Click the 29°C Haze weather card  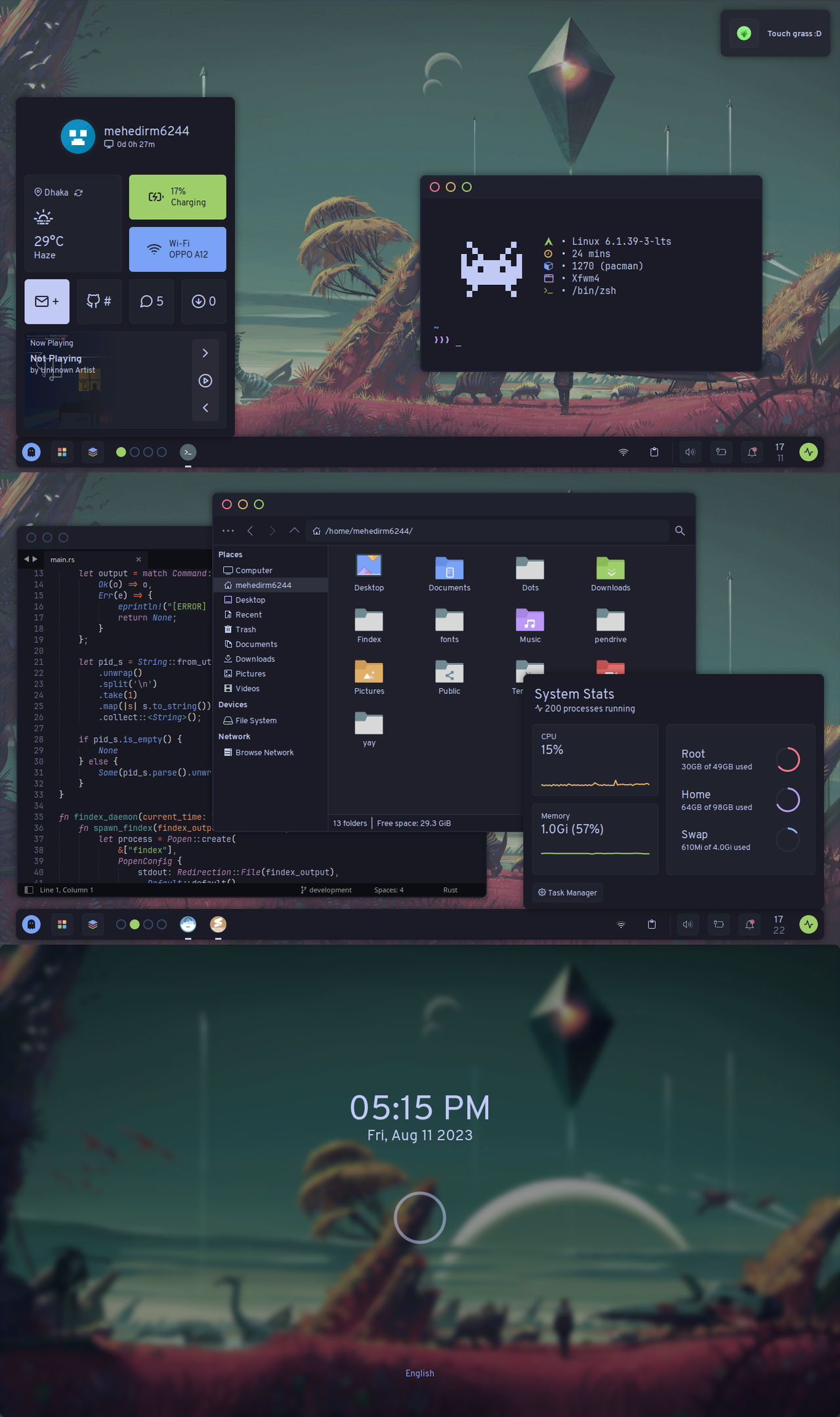(73, 223)
